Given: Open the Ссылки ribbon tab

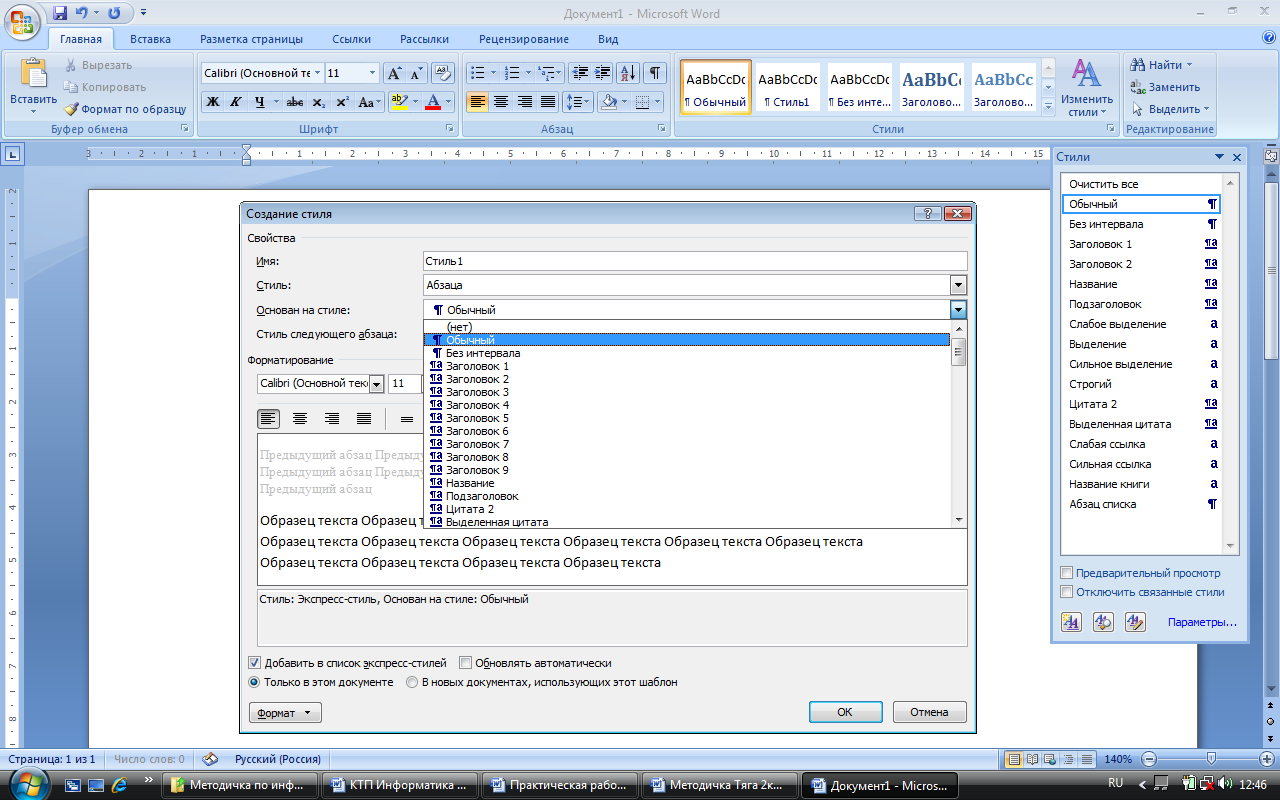Looking at the screenshot, I should pyautogui.click(x=352, y=40).
